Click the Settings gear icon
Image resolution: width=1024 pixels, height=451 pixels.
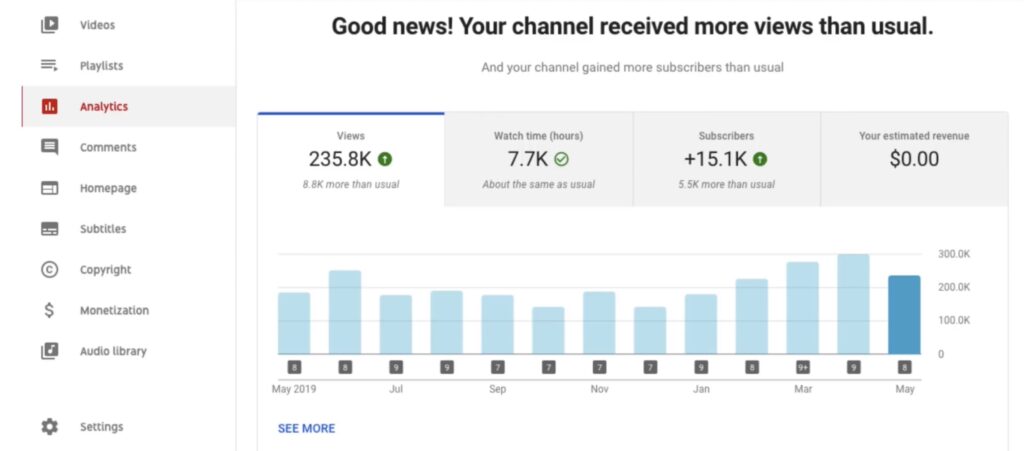(49, 427)
